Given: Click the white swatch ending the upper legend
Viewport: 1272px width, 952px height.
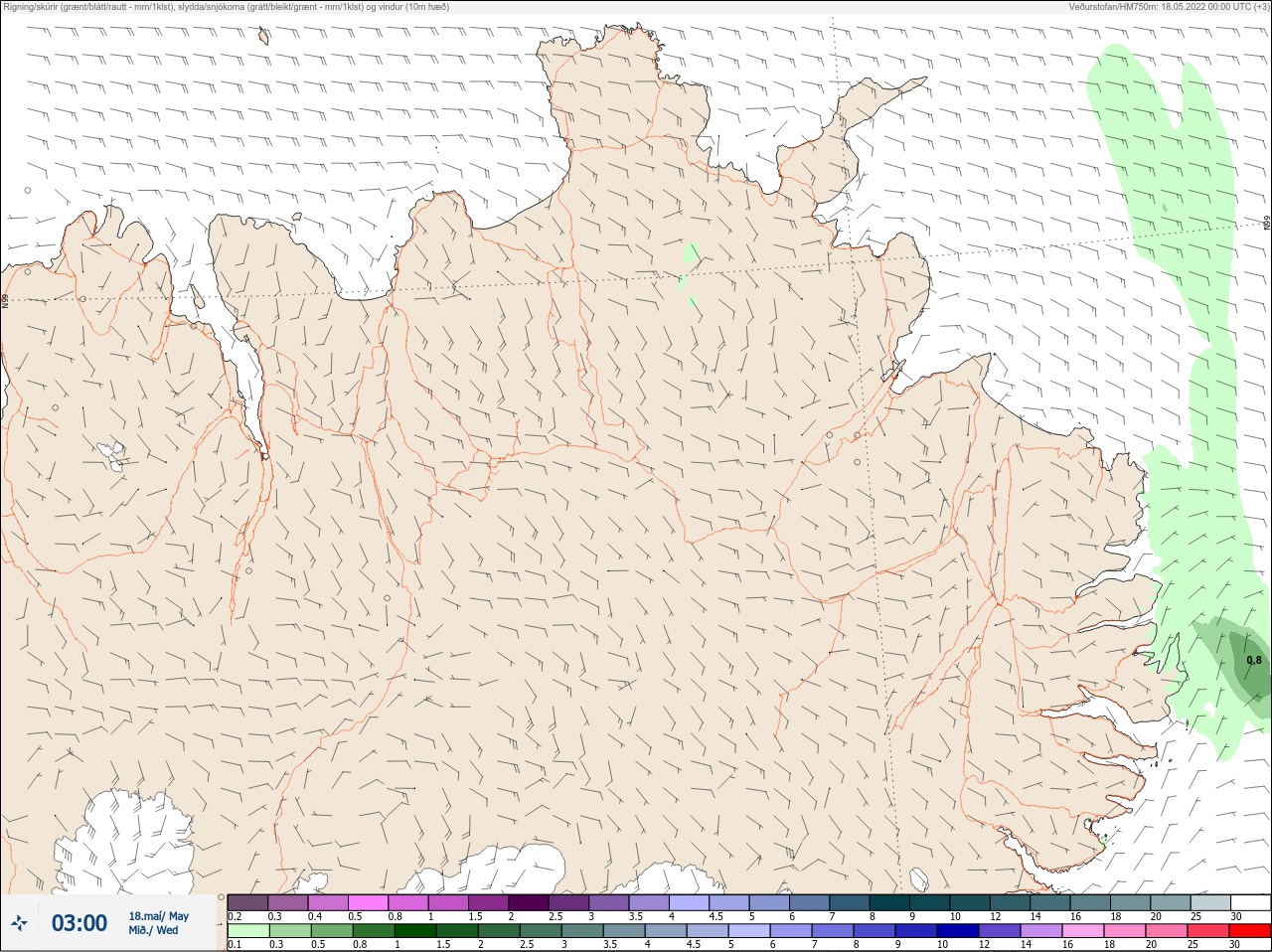Looking at the screenshot, I should coord(1250,902).
